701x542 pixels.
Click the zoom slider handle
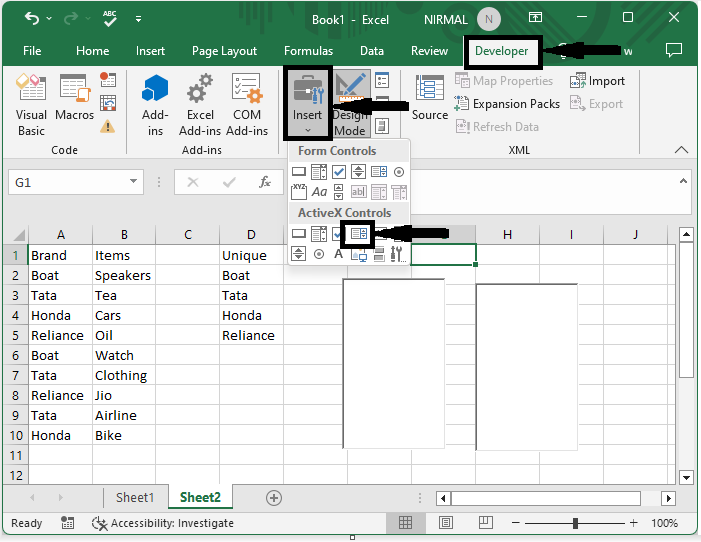[575, 523]
